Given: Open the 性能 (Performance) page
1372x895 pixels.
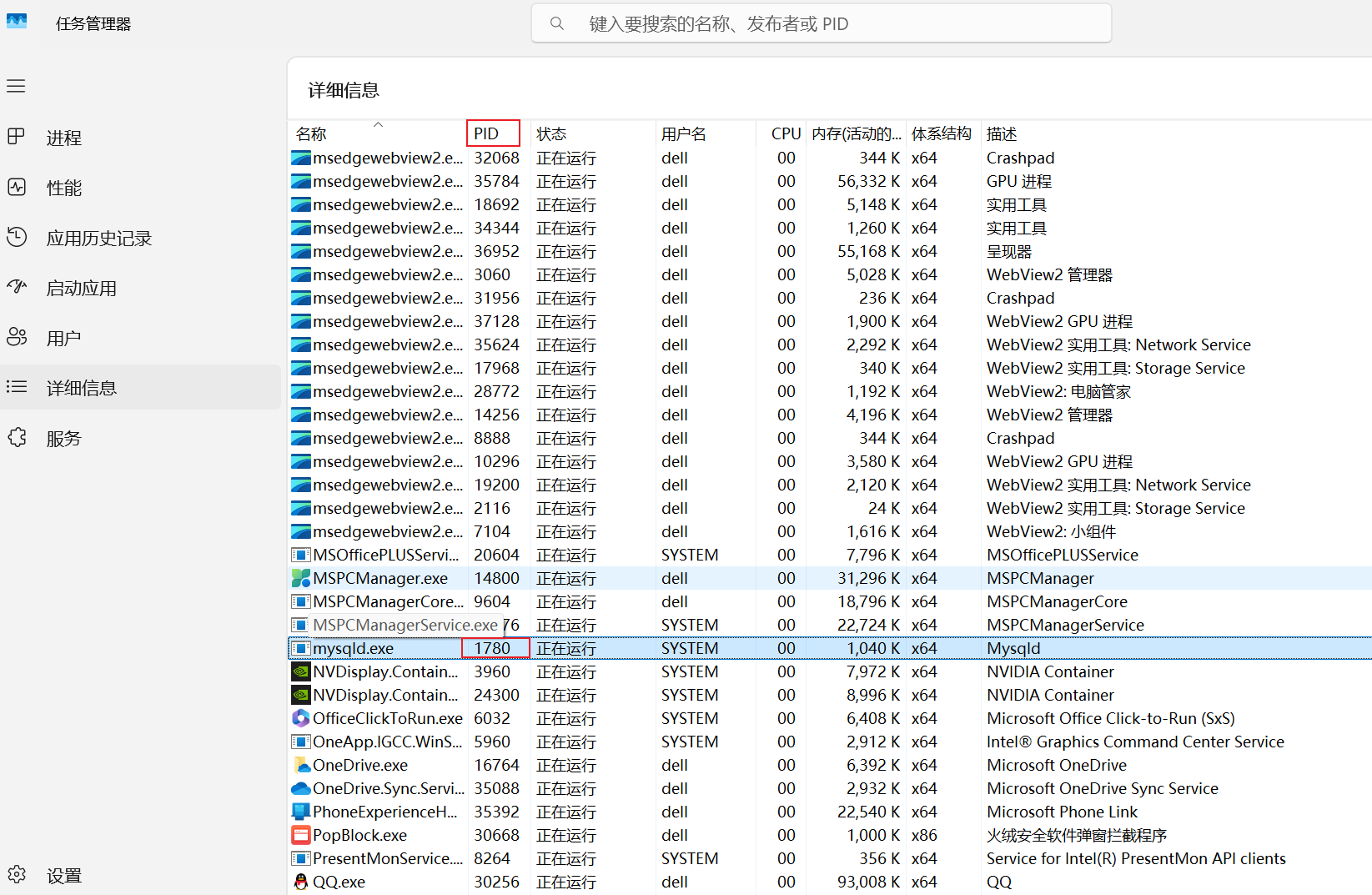Looking at the screenshot, I should point(64,188).
